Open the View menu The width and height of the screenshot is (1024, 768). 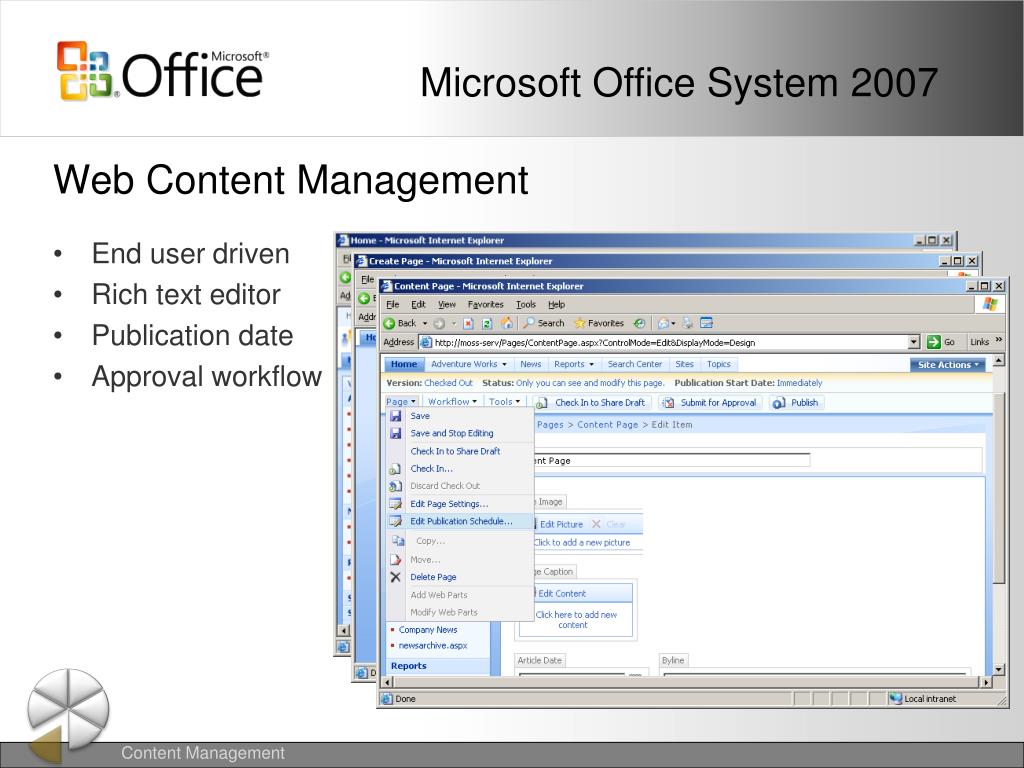[x=447, y=304]
